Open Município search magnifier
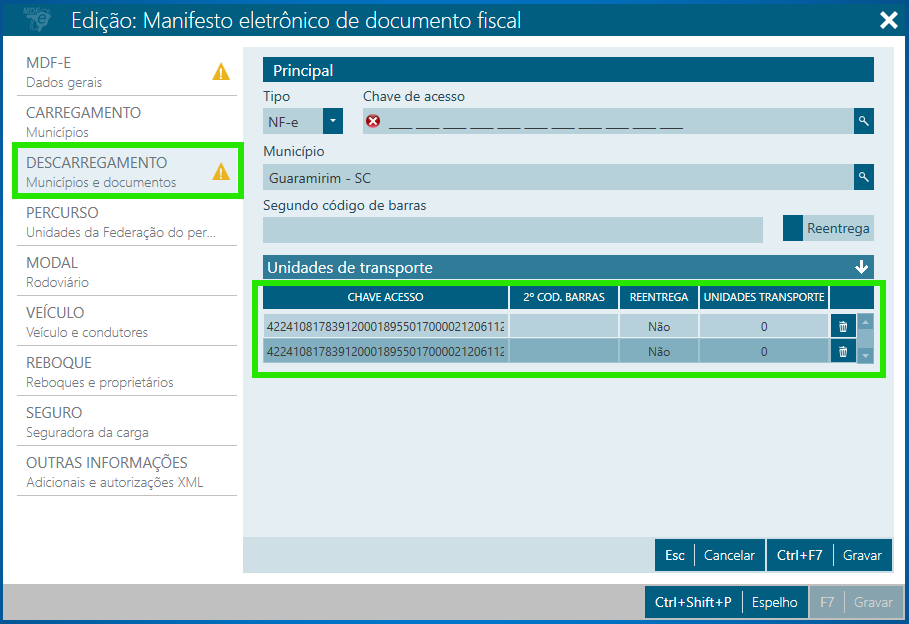Viewport: 909px width, 624px height. coord(863,177)
